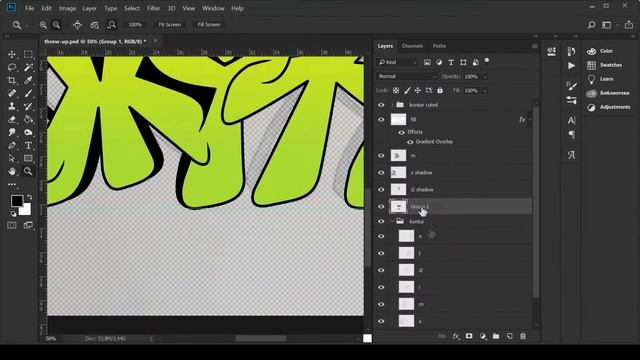Open the Fill slider dropdown arrow
This screenshot has width=640, height=360.
485,91
